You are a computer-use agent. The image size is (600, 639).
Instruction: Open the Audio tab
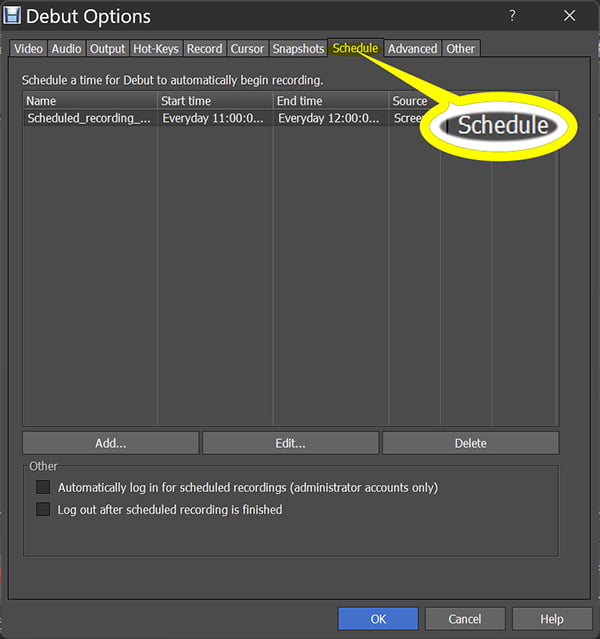(66, 48)
